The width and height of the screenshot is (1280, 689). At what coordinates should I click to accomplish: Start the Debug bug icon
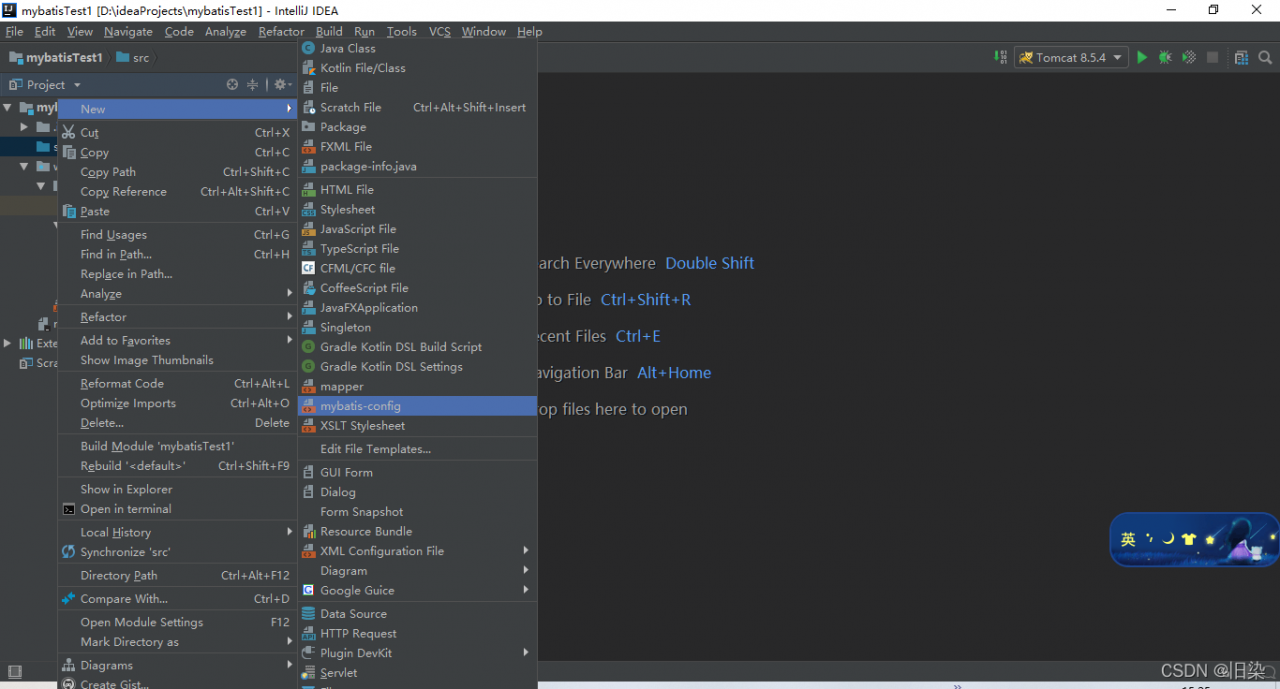tap(1165, 58)
